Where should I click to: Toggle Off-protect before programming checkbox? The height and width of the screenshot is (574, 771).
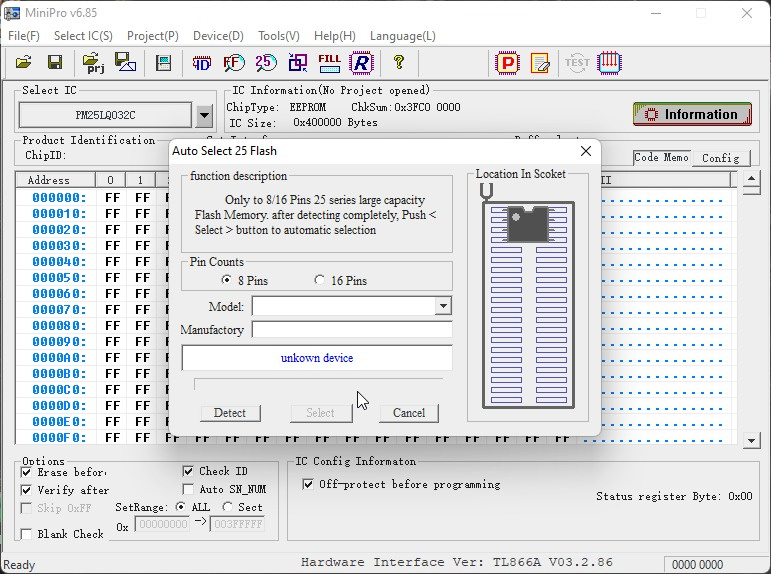[x=308, y=485]
